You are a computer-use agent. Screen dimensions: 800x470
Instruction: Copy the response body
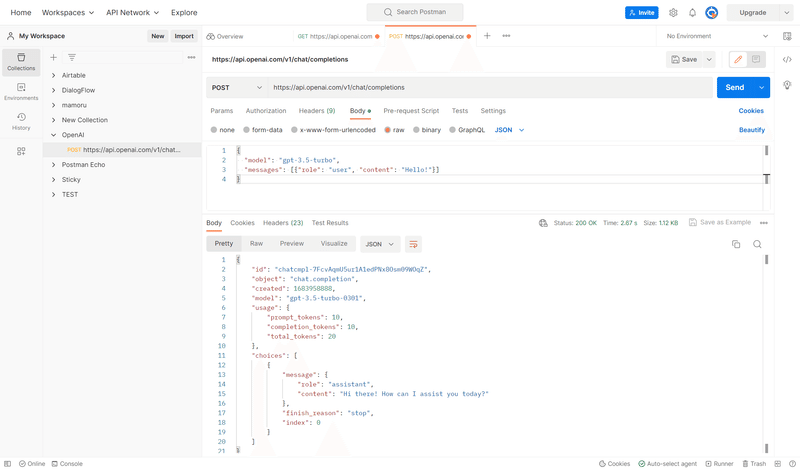point(736,244)
